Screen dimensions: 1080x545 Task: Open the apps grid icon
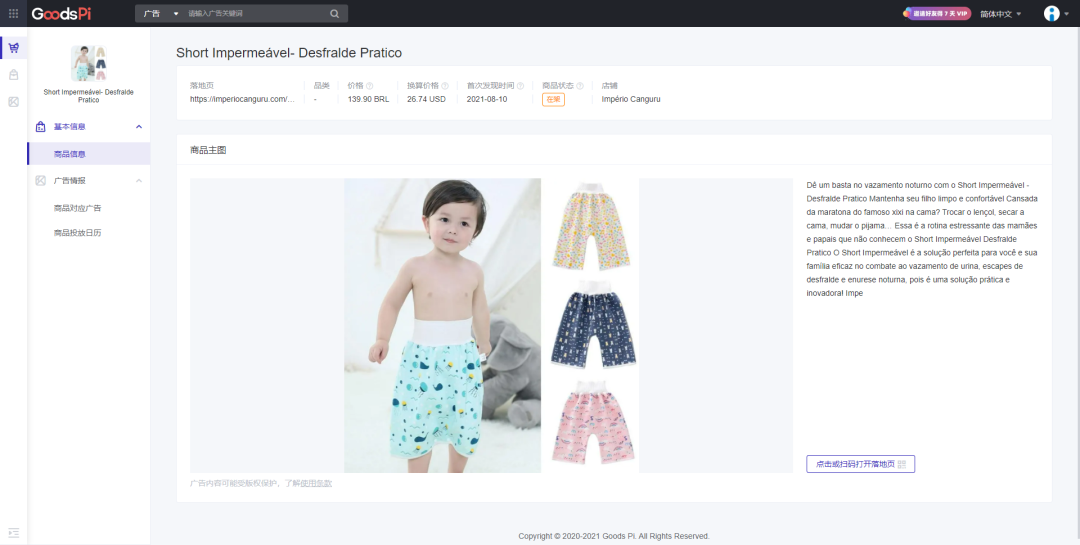pyautogui.click(x=13, y=13)
